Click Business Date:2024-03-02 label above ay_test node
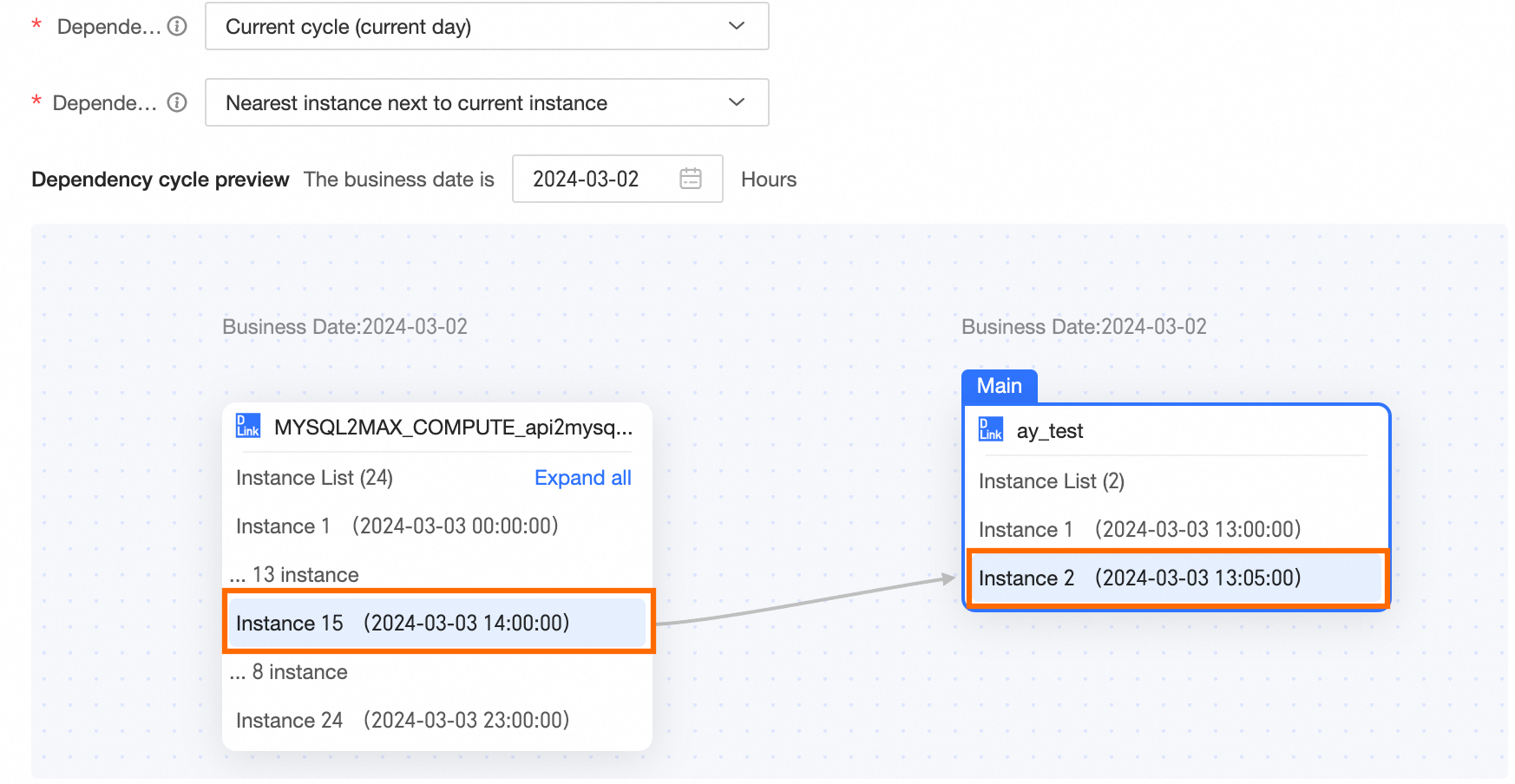This screenshot has height=784, width=1515. pos(1085,327)
